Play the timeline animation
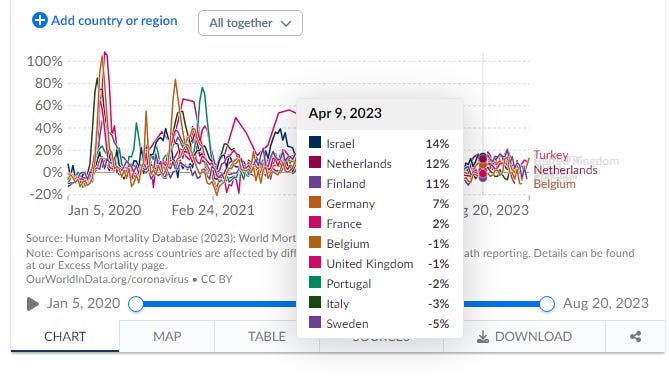This screenshot has width=669, height=379. pos(33,304)
